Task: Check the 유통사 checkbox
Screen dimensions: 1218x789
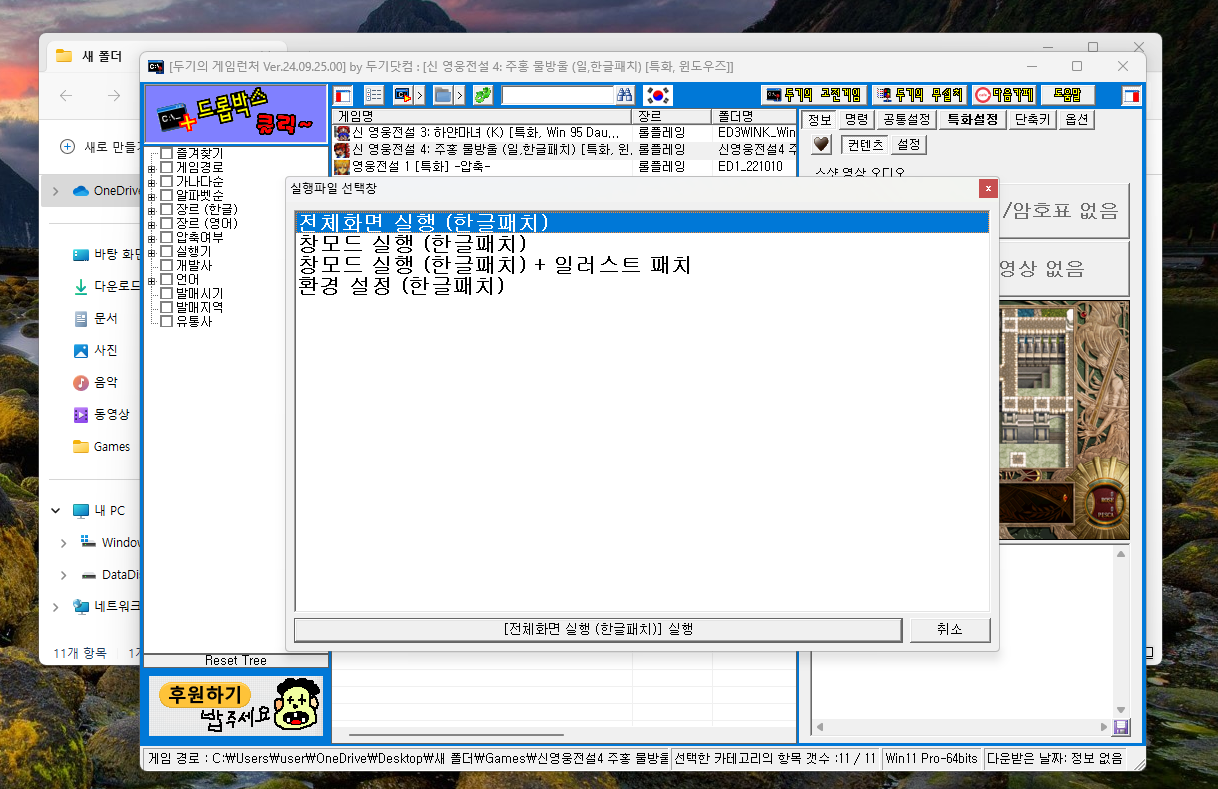Action: click(x=167, y=321)
